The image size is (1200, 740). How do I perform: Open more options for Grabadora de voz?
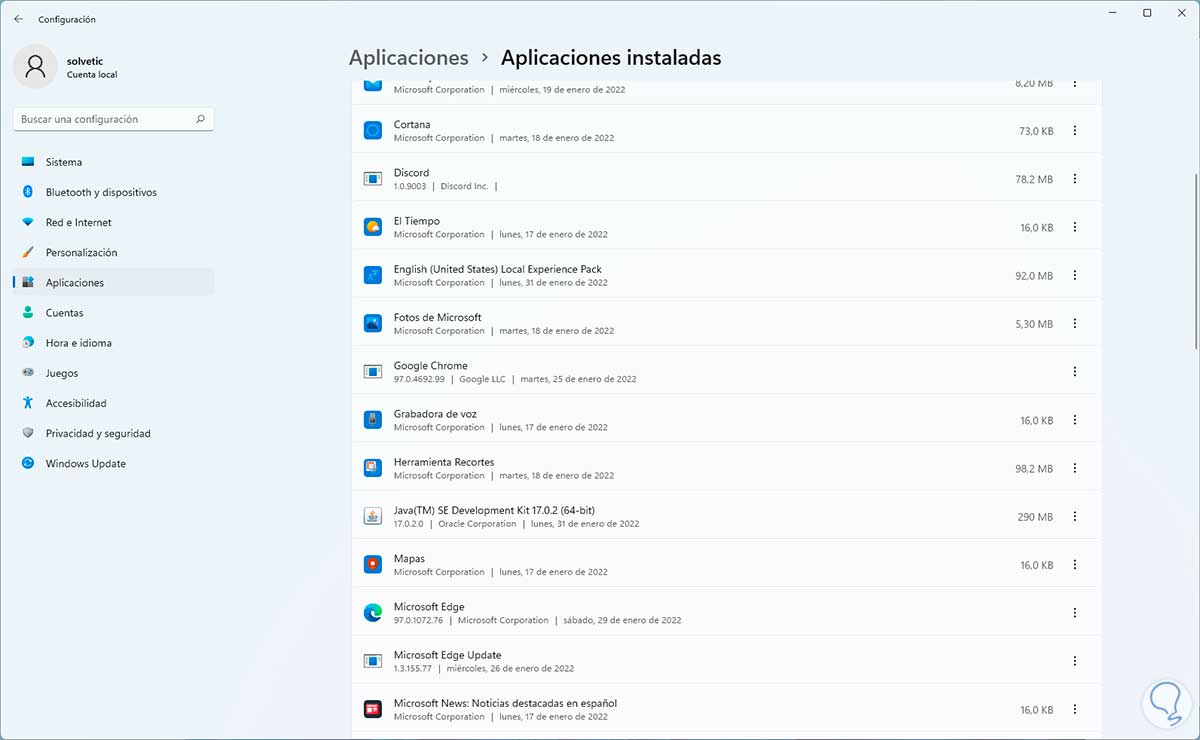(x=1075, y=420)
